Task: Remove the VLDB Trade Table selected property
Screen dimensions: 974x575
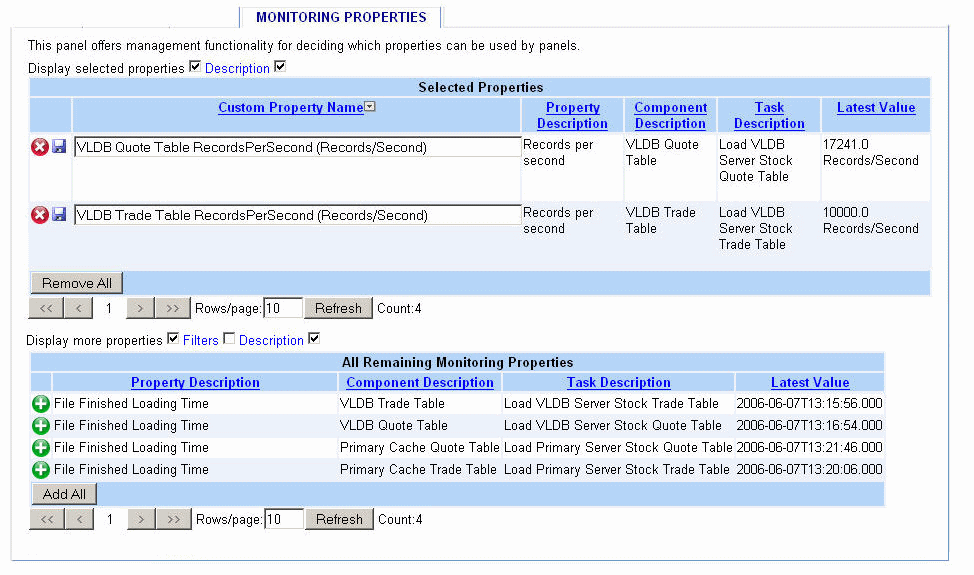Action: [40, 215]
